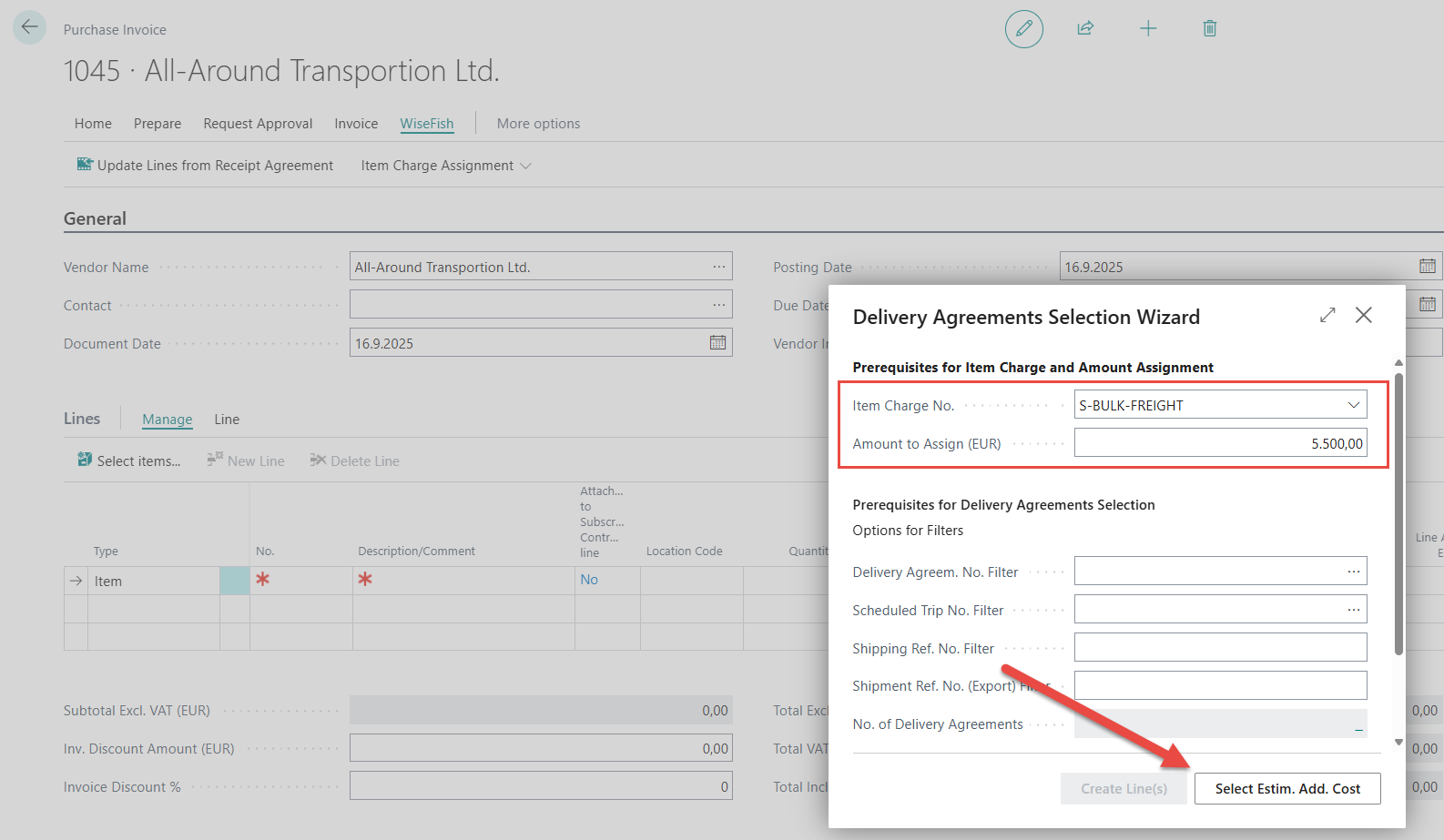Click the No link in Attach column

(589, 580)
